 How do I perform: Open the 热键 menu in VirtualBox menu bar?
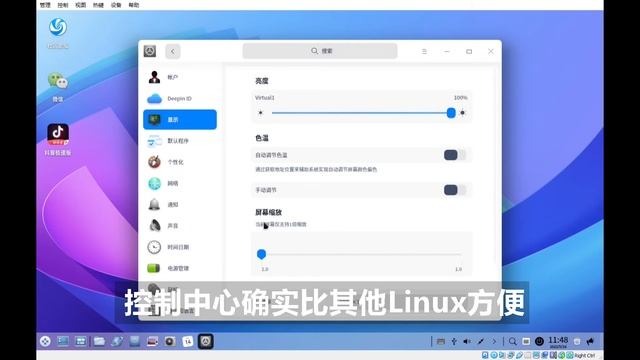click(x=98, y=5)
